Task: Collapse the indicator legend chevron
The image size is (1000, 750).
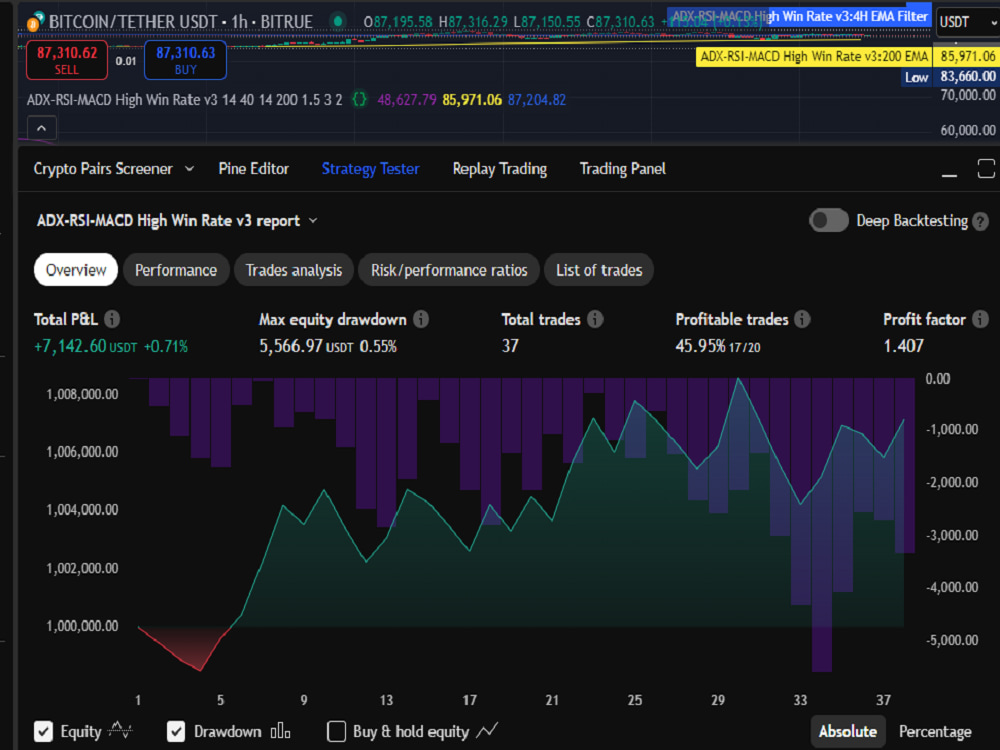Action: [x=41, y=128]
